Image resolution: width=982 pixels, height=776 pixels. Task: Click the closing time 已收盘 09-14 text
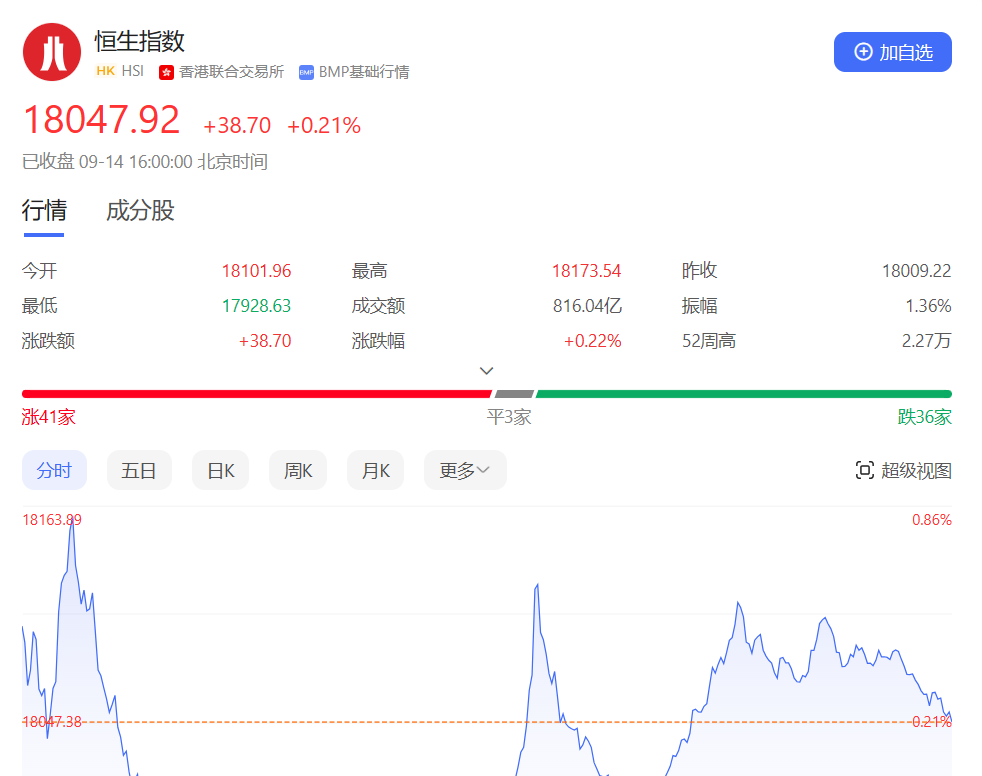pos(145,162)
